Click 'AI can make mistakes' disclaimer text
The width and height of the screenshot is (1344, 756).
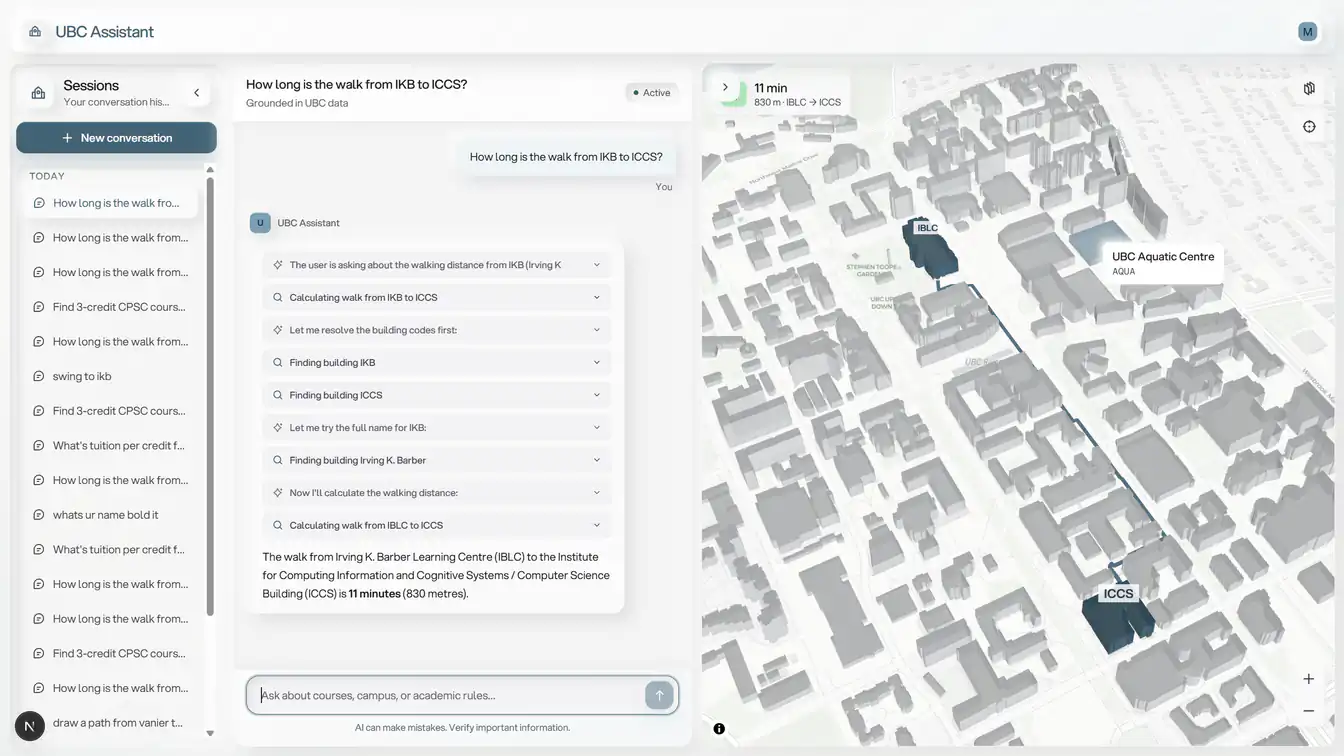click(462, 728)
